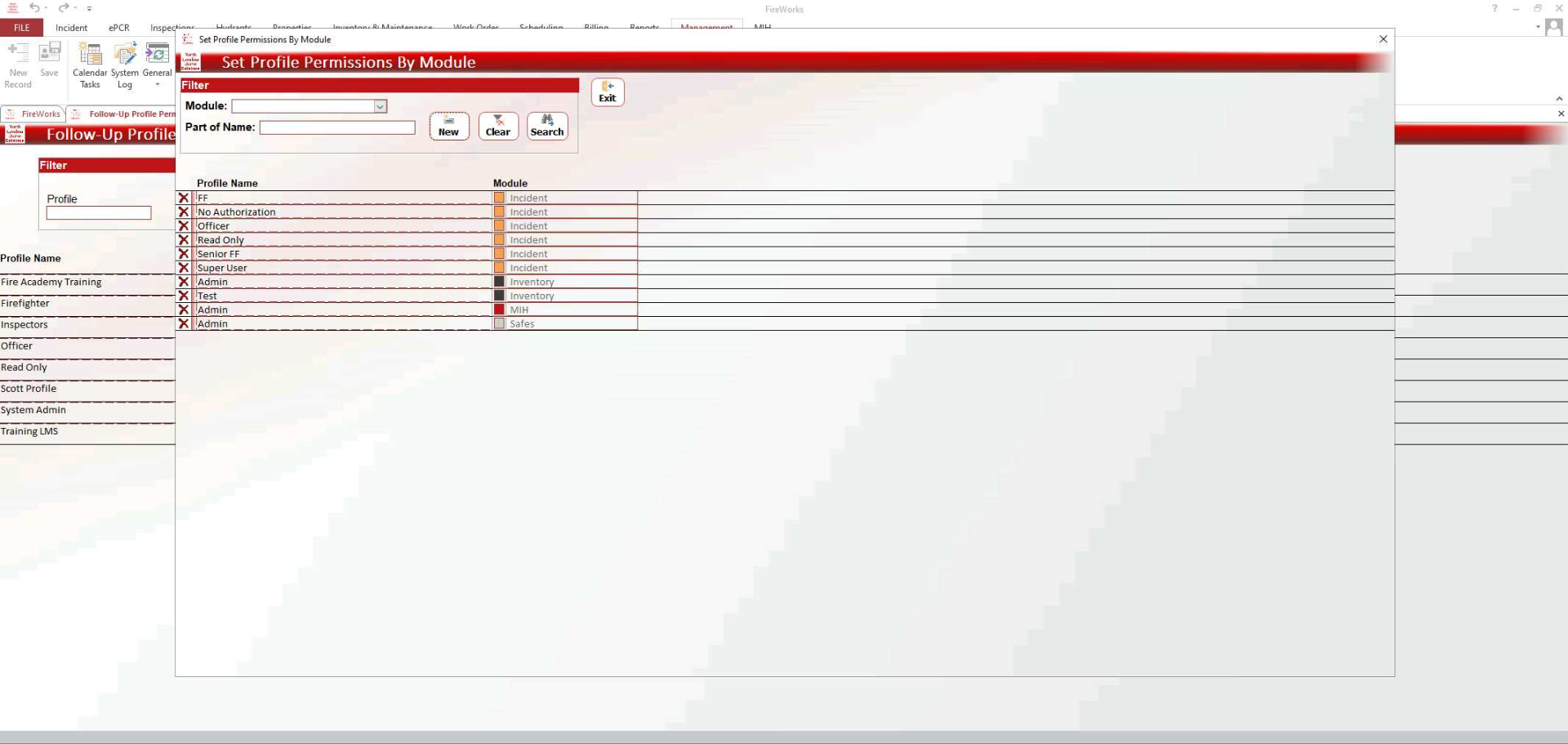
Task: Select Fire Academy Training profile
Action: coord(51,283)
